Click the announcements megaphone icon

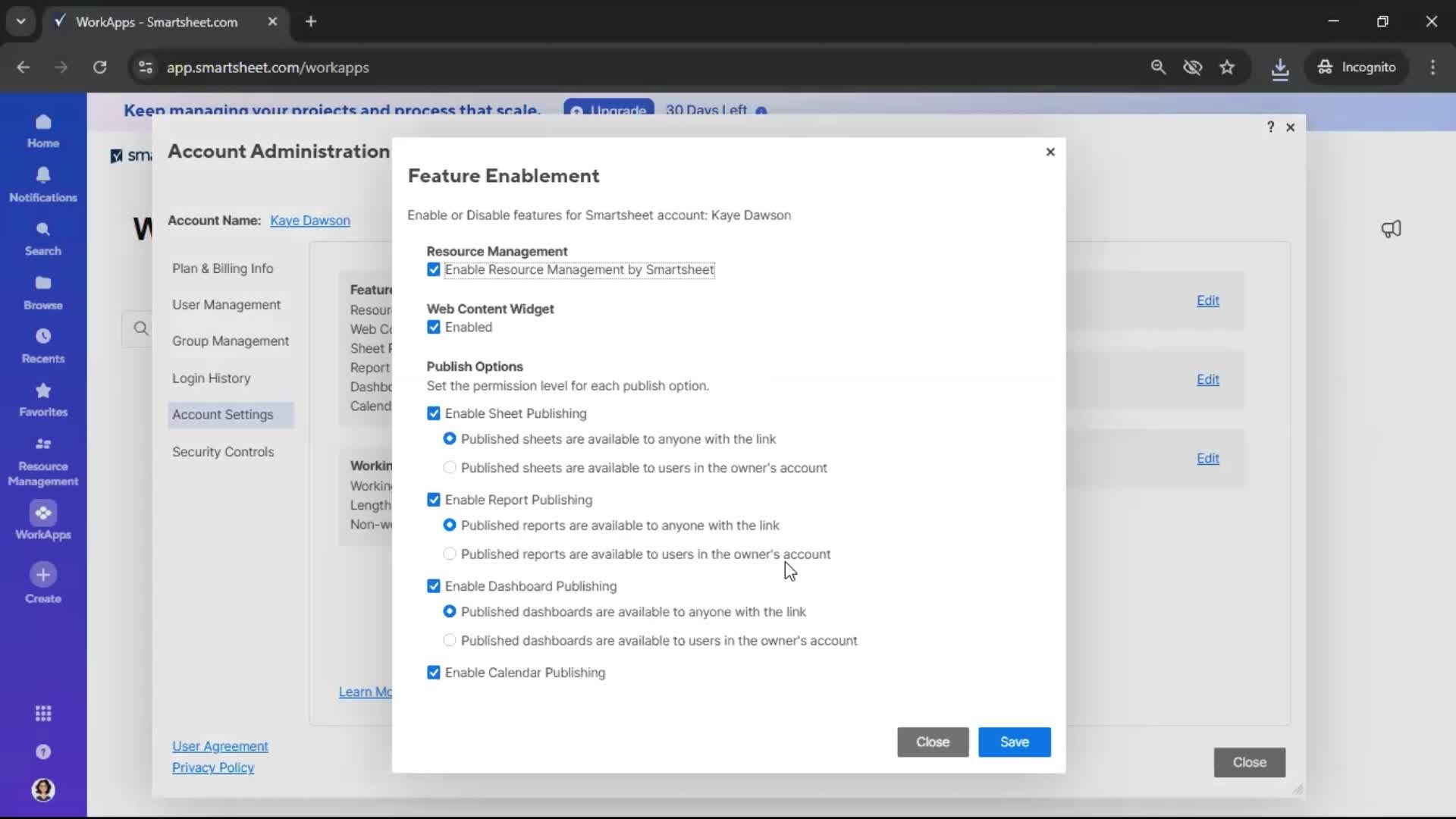(1391, 229)
